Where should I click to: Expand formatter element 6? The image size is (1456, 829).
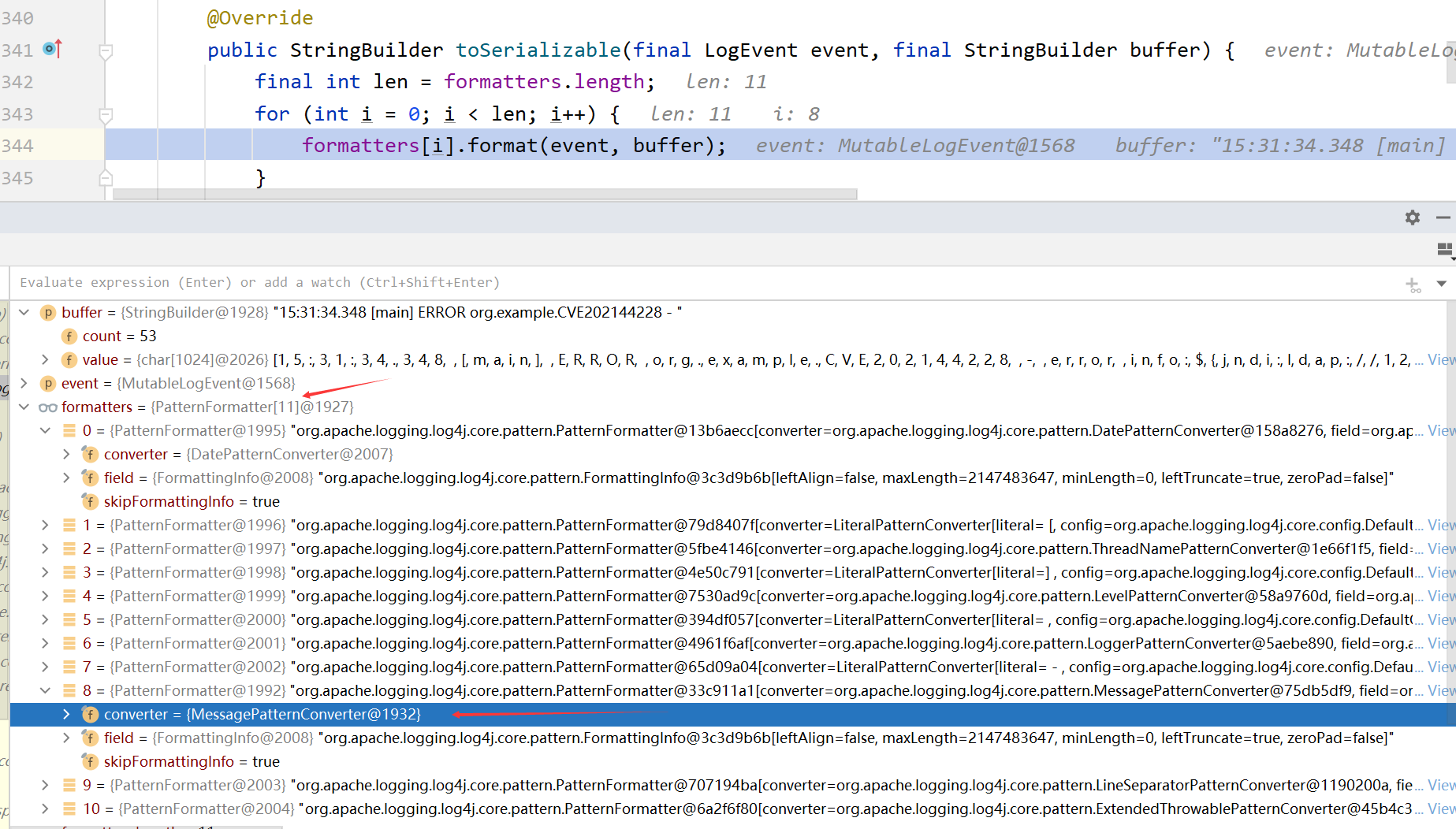pos(45,643)
